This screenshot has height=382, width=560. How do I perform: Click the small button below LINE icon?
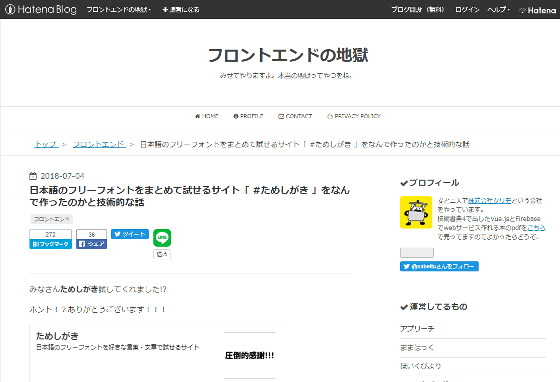(162, 254)
